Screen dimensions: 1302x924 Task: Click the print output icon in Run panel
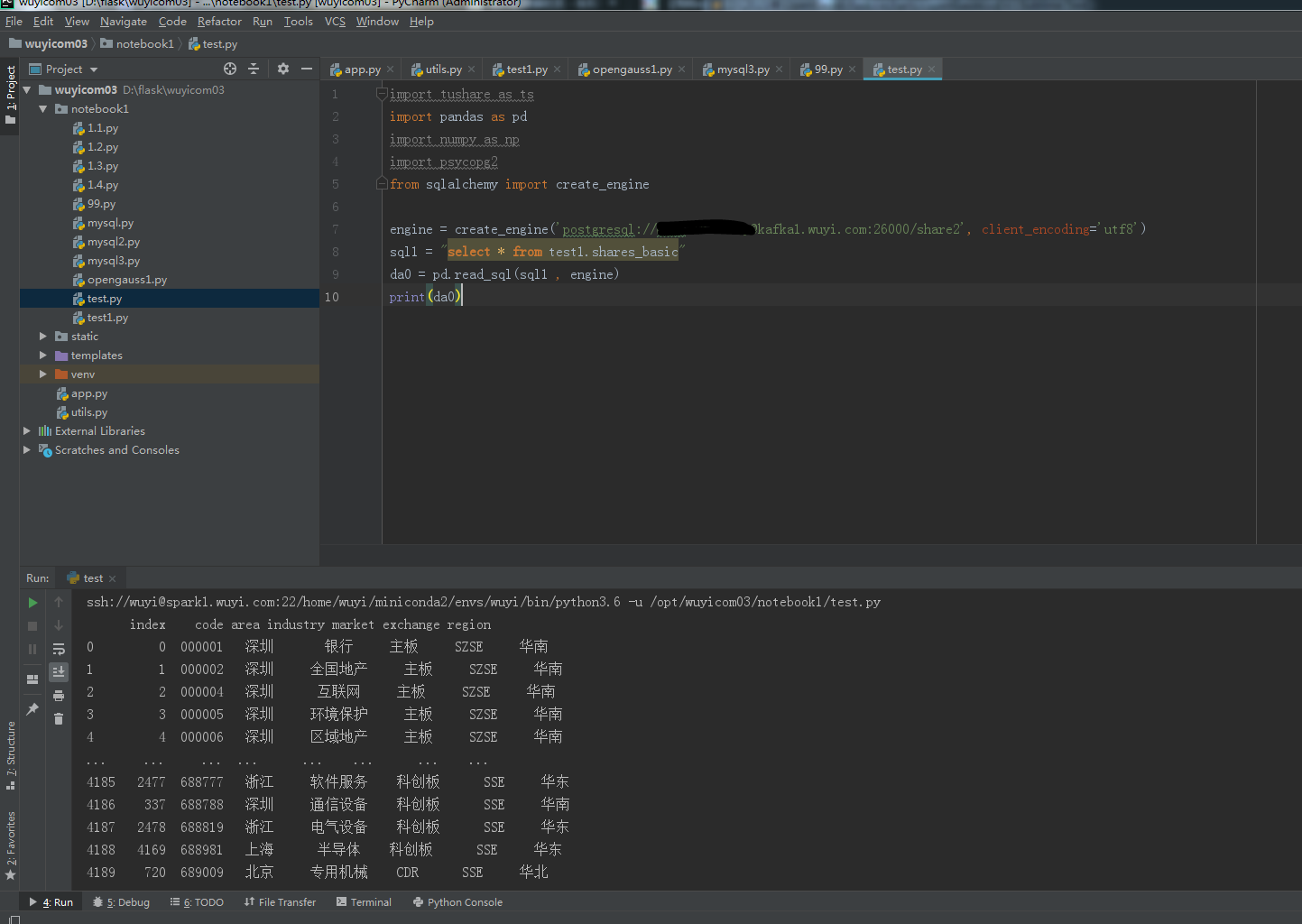[x=59, y=696]
